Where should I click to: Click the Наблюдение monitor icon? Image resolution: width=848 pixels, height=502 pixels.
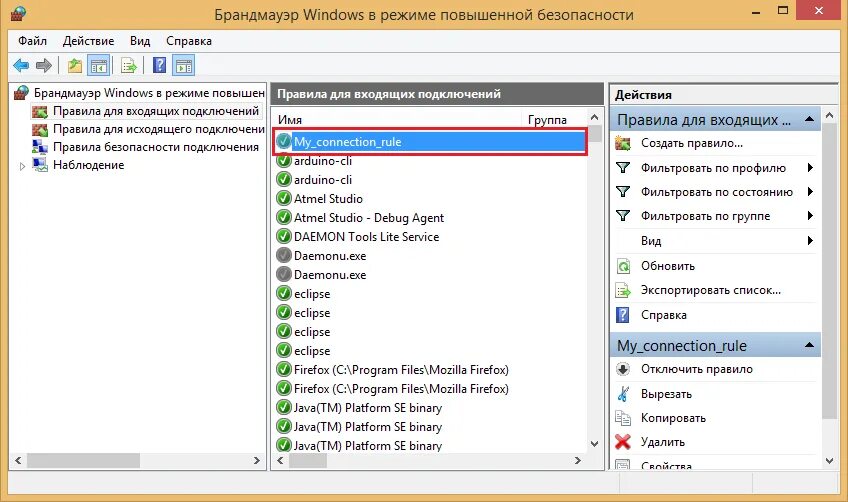coord(40,165)
